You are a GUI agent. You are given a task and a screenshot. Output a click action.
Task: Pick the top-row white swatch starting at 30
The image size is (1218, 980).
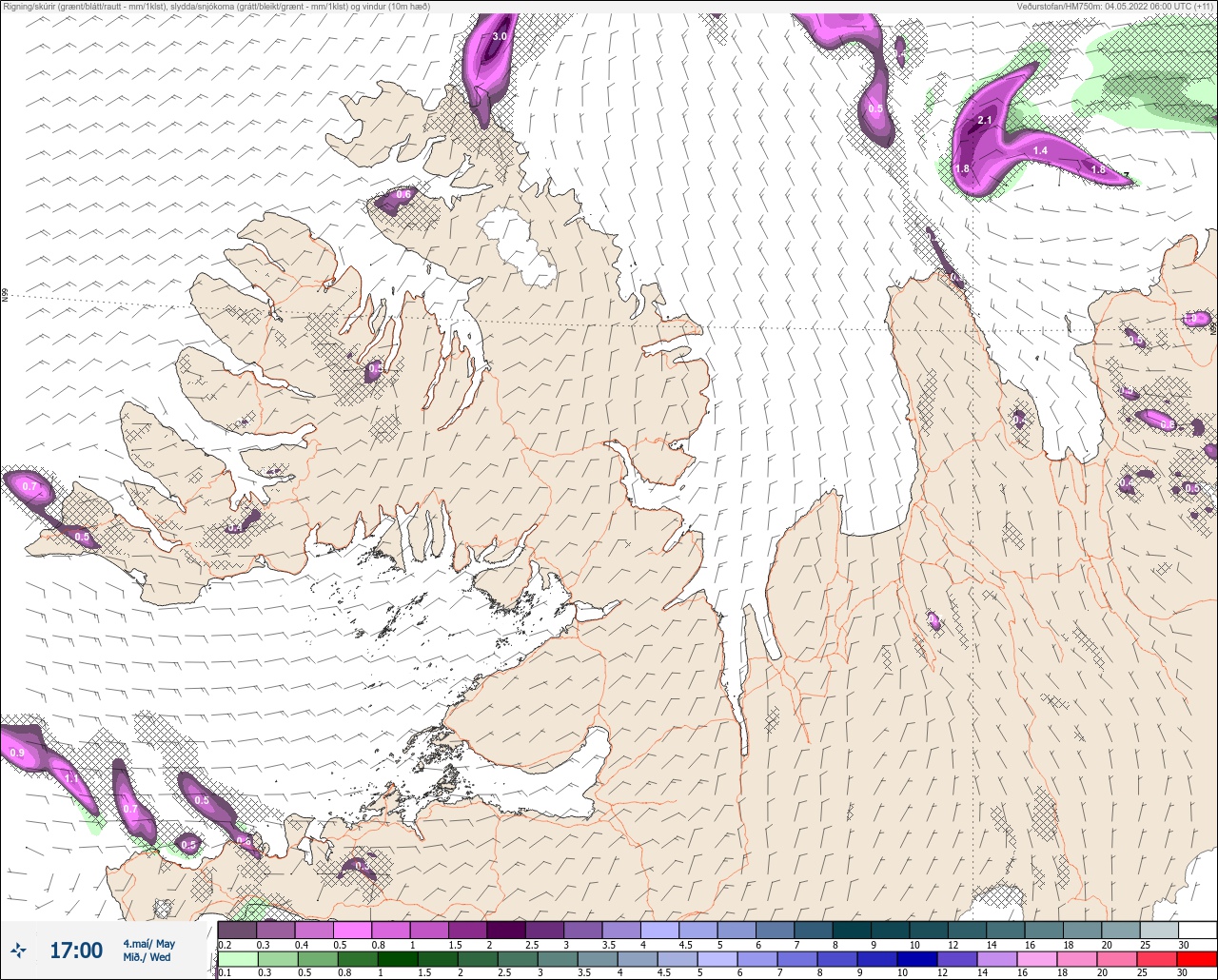(1197, 930)
